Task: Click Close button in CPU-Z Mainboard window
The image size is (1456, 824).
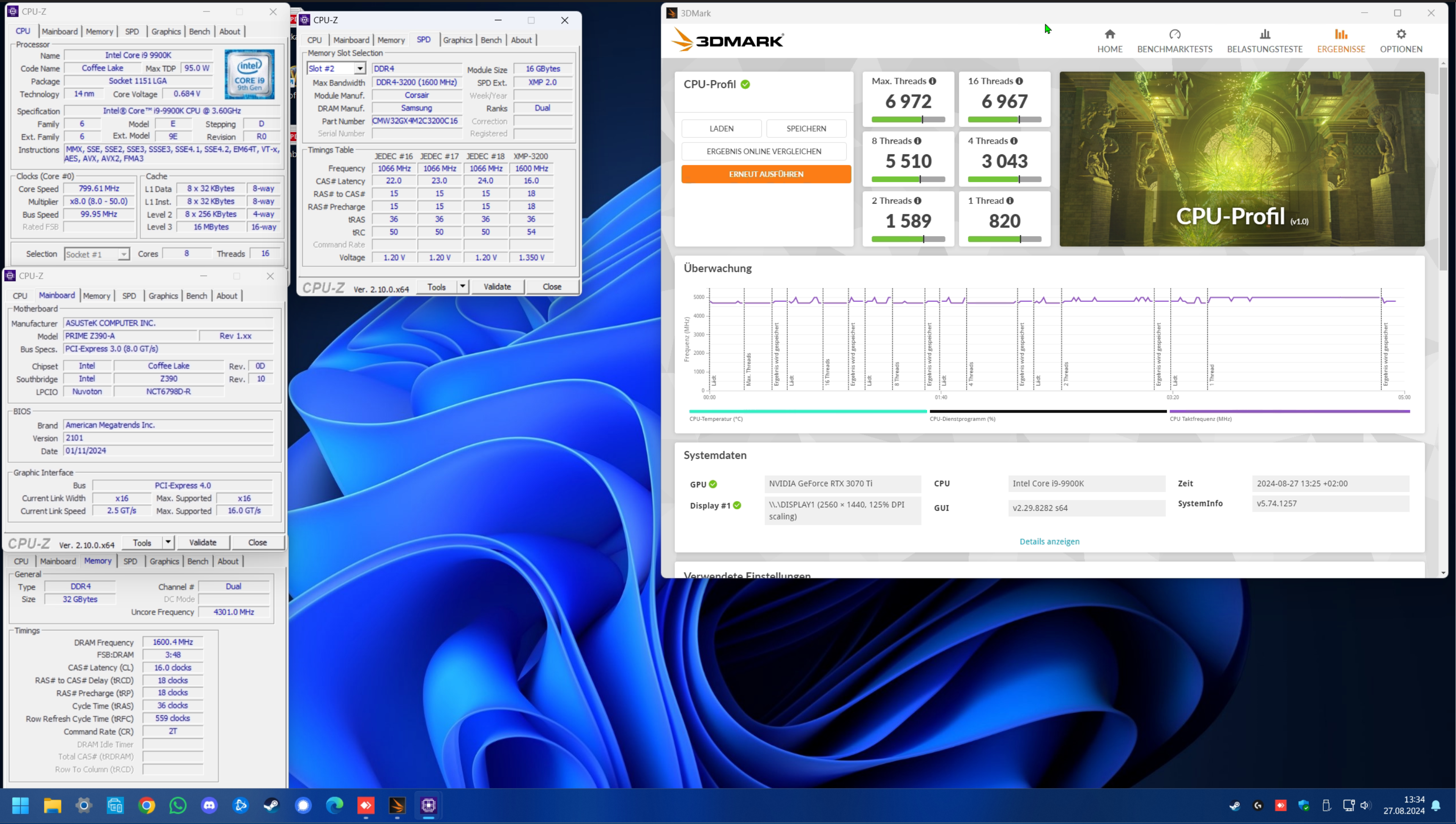Action: point(257,542)
